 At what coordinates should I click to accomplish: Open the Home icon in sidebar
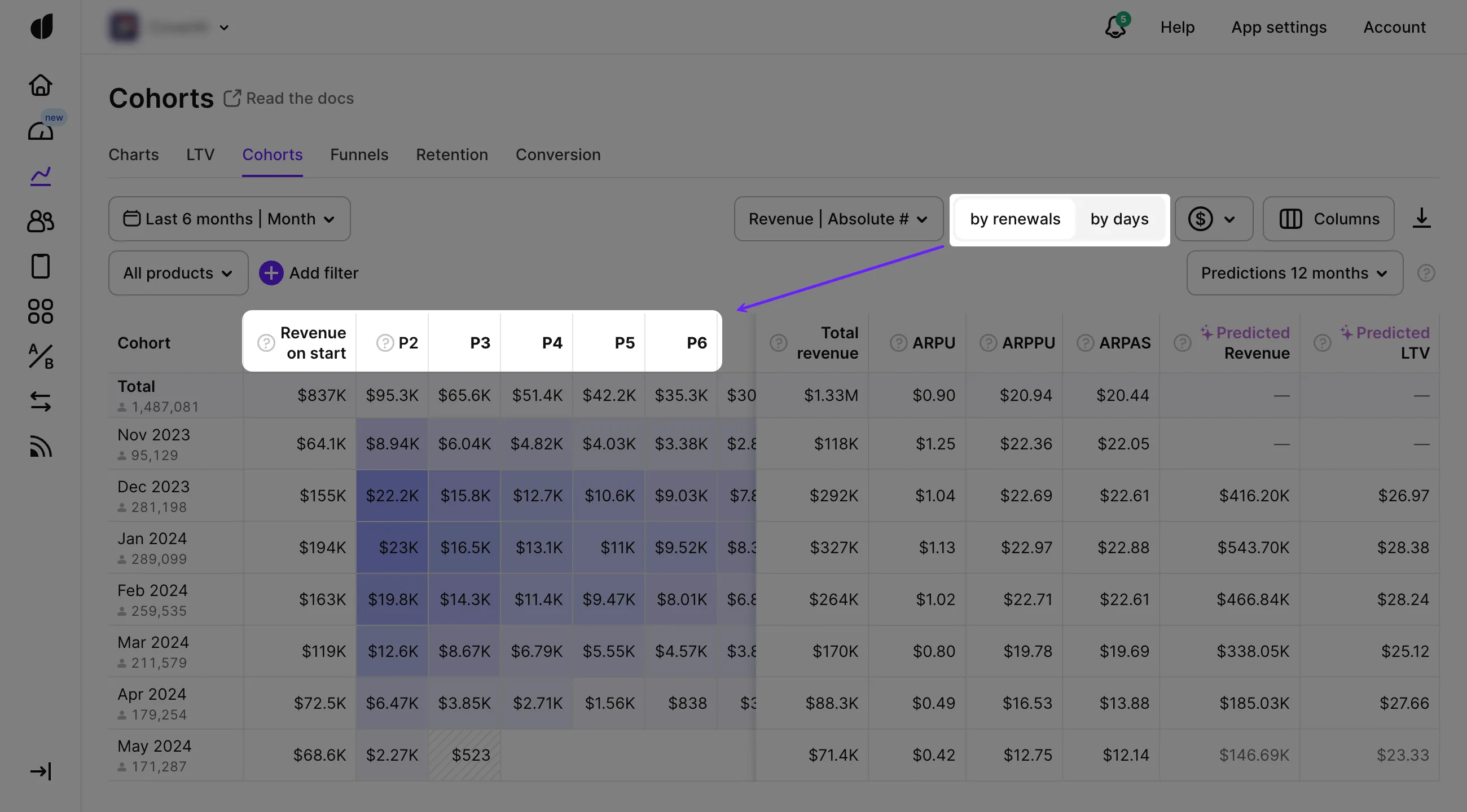coord(41,85)
